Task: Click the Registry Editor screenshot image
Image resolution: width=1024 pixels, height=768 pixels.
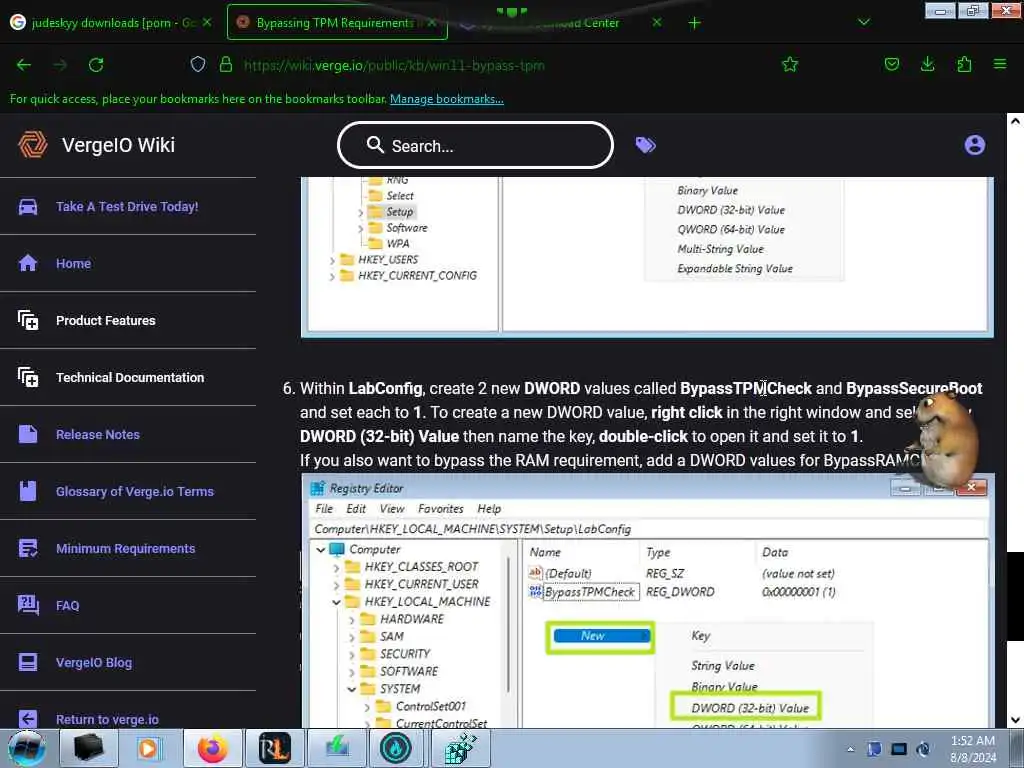Action: pos(648,601)
